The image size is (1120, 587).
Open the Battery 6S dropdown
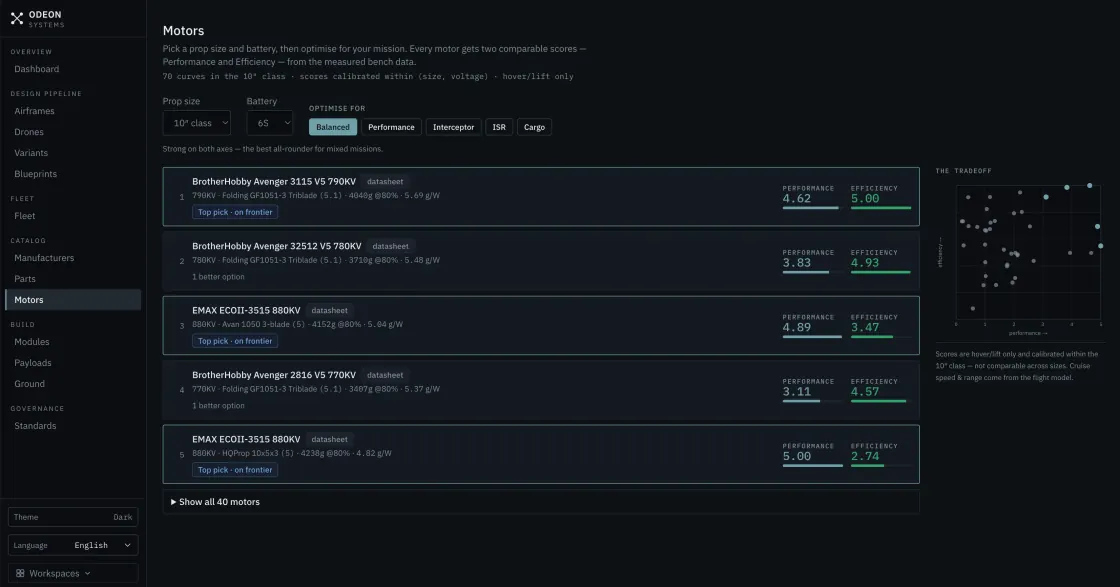(270, 123)
